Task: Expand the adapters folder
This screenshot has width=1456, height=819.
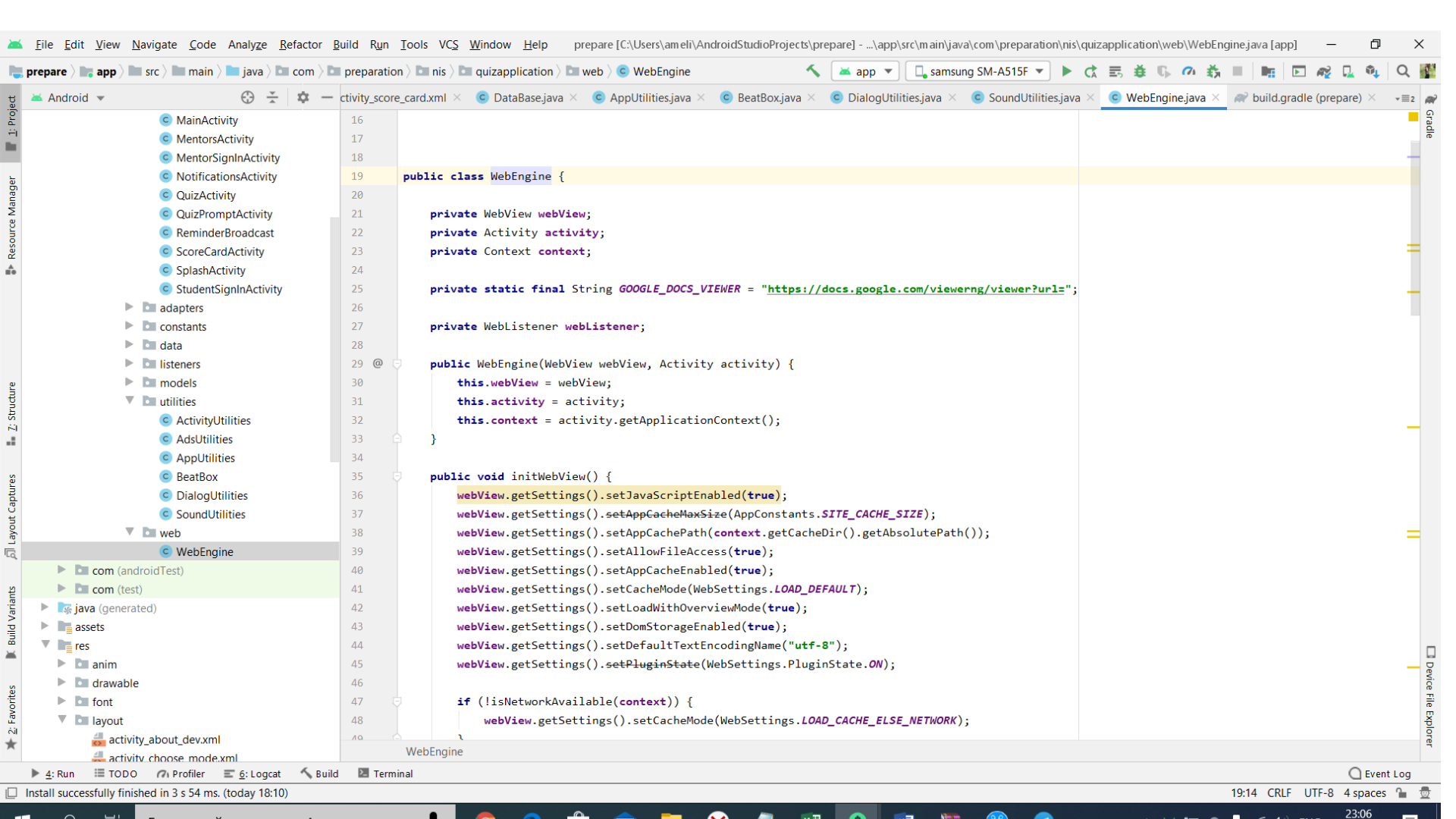Action: [x=130, y=307]
